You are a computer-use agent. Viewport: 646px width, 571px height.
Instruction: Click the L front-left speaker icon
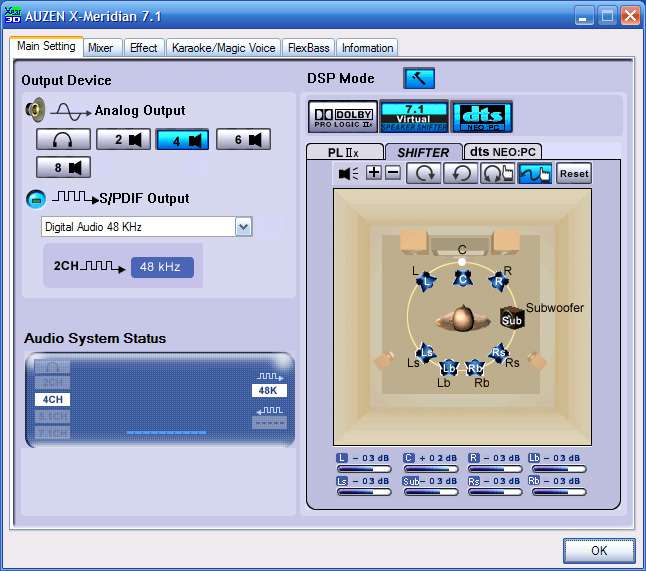click(426, 282)
